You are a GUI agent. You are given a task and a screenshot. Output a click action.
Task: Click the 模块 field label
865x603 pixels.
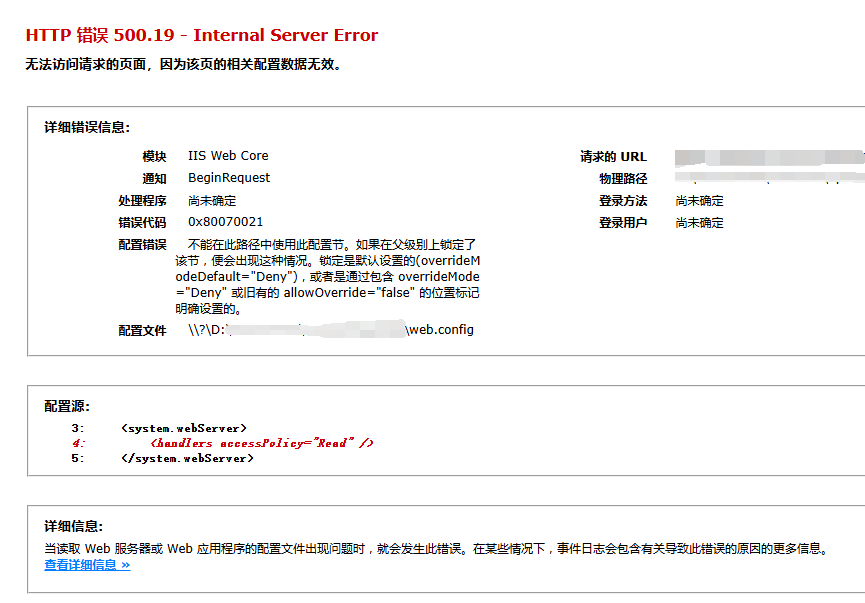154,157
